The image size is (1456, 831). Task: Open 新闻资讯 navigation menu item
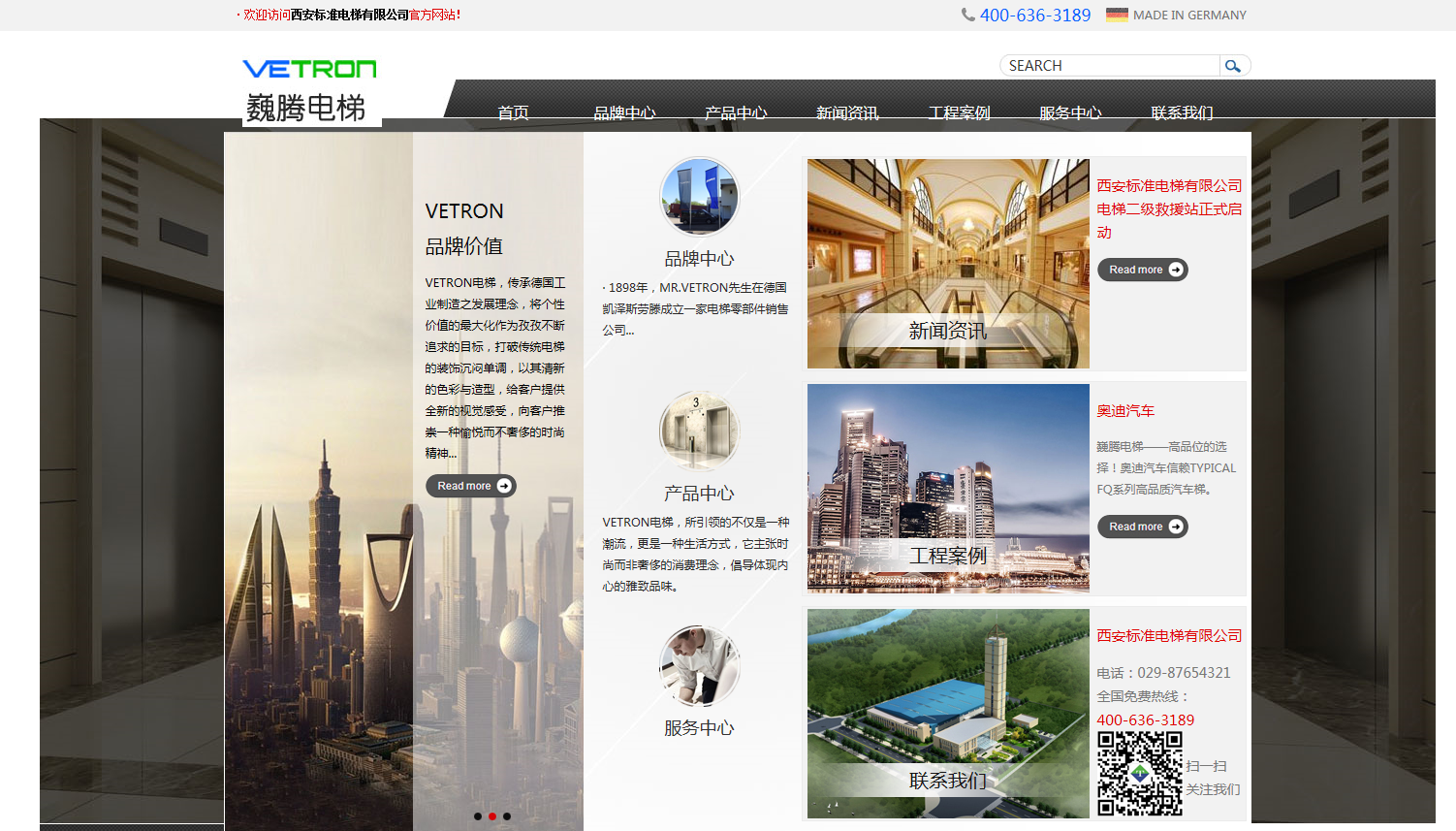tap(847, 112)
